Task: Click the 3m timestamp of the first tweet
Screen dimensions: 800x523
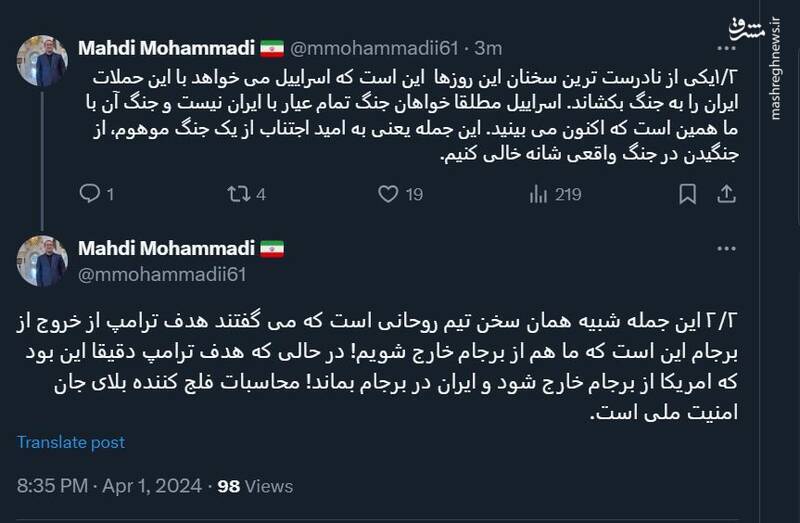Action: coord(489,48)
